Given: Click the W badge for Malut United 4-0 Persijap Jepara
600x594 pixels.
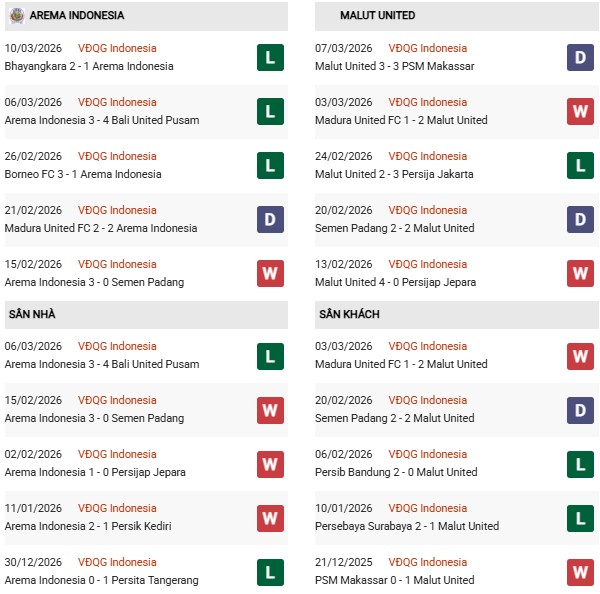Looking at the screenshot, I should 580,273.
